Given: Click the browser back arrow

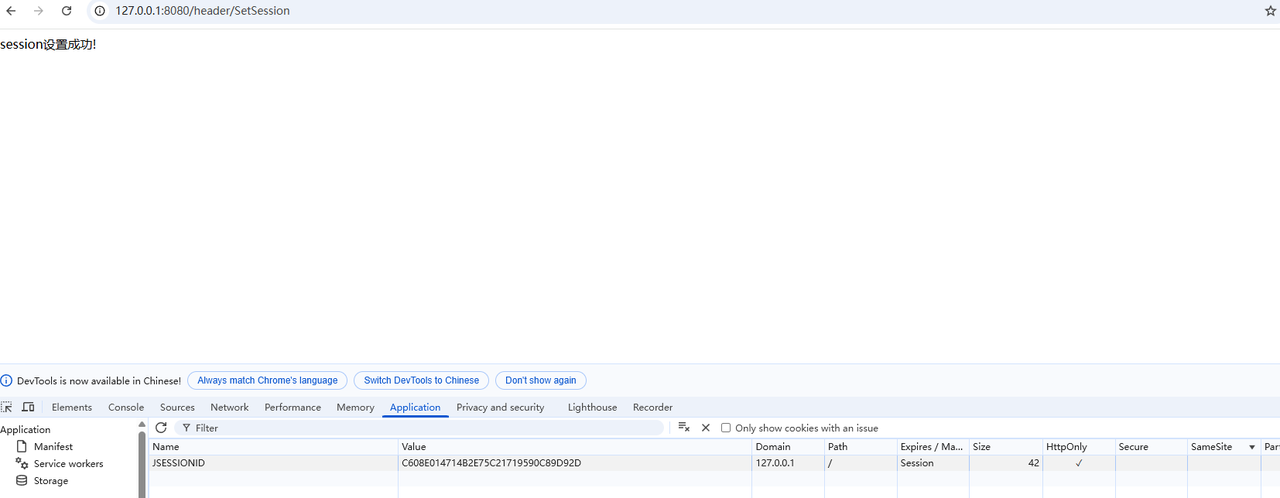Looking at the screenshot, I should [11, 11].
